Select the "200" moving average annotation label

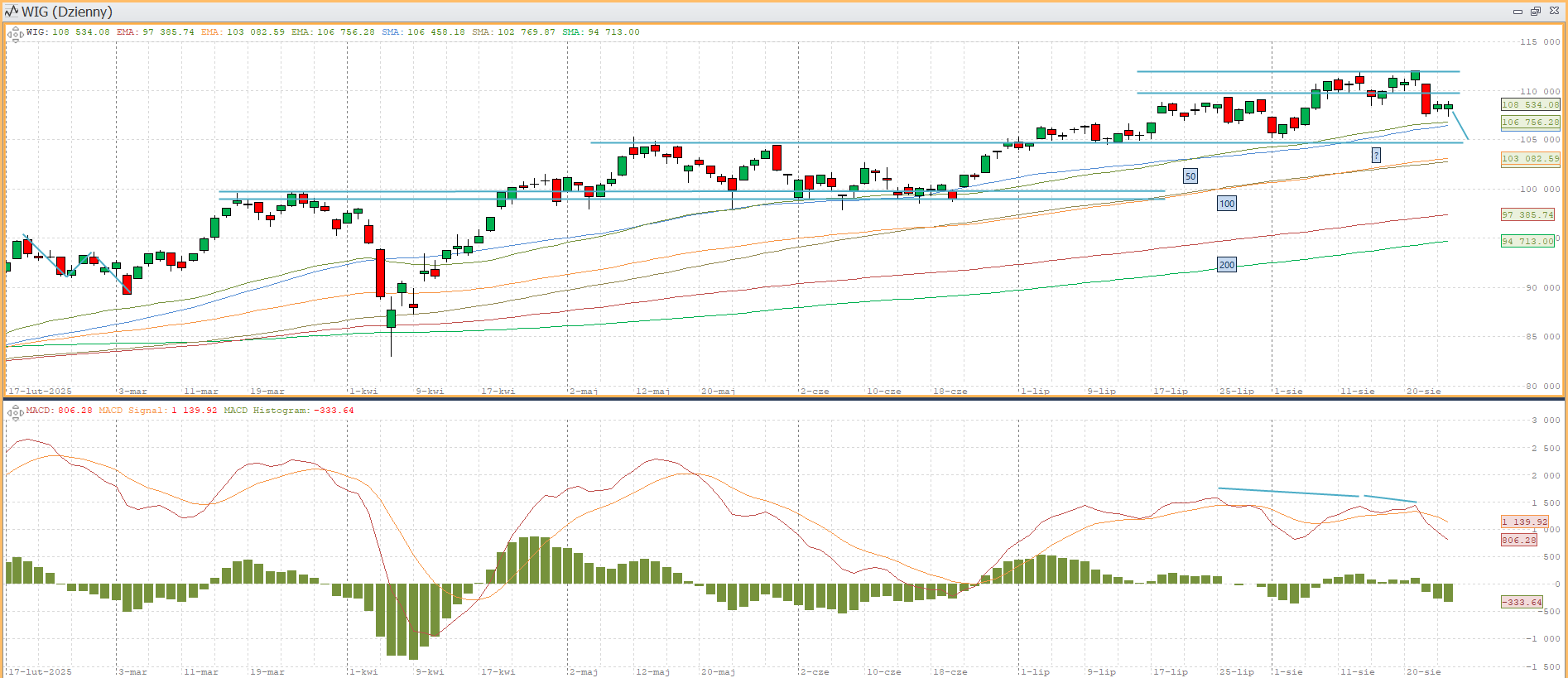point(1226,265)
